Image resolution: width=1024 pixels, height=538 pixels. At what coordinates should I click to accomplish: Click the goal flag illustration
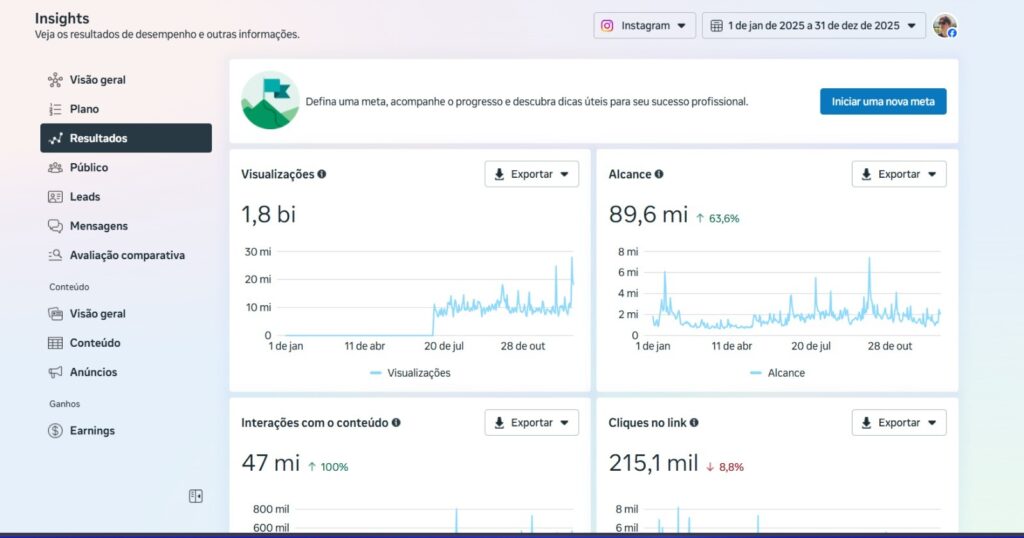click(x=270, y=100)
